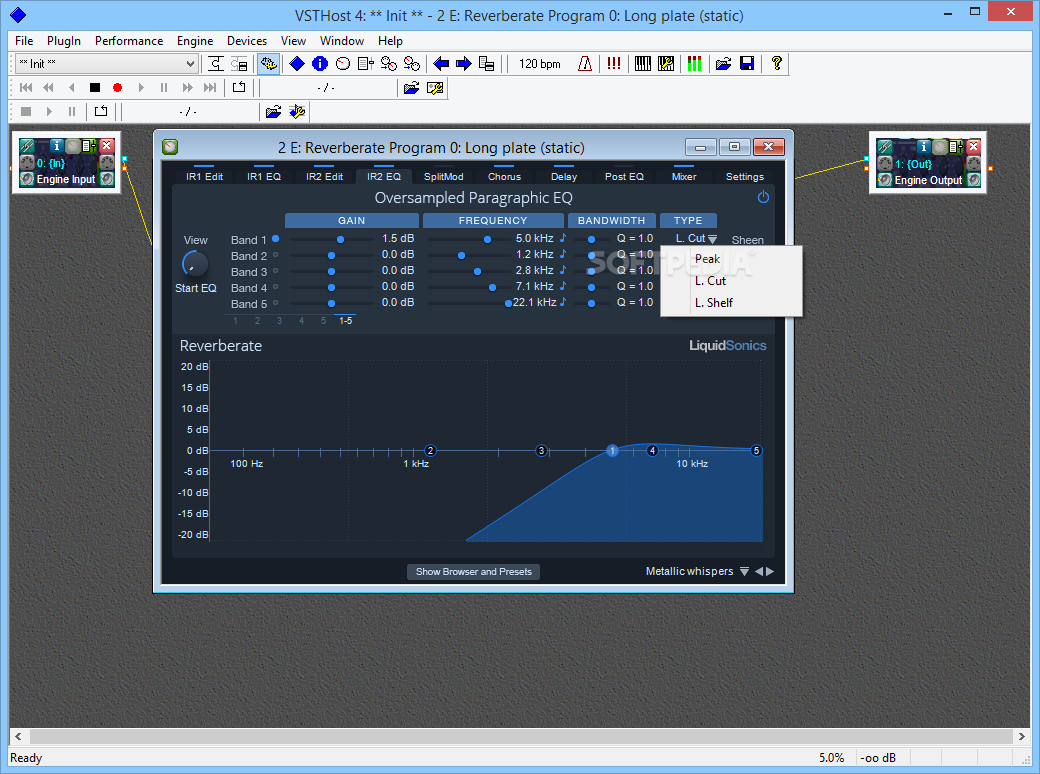Show the piano keyboard bar icon

643,64
